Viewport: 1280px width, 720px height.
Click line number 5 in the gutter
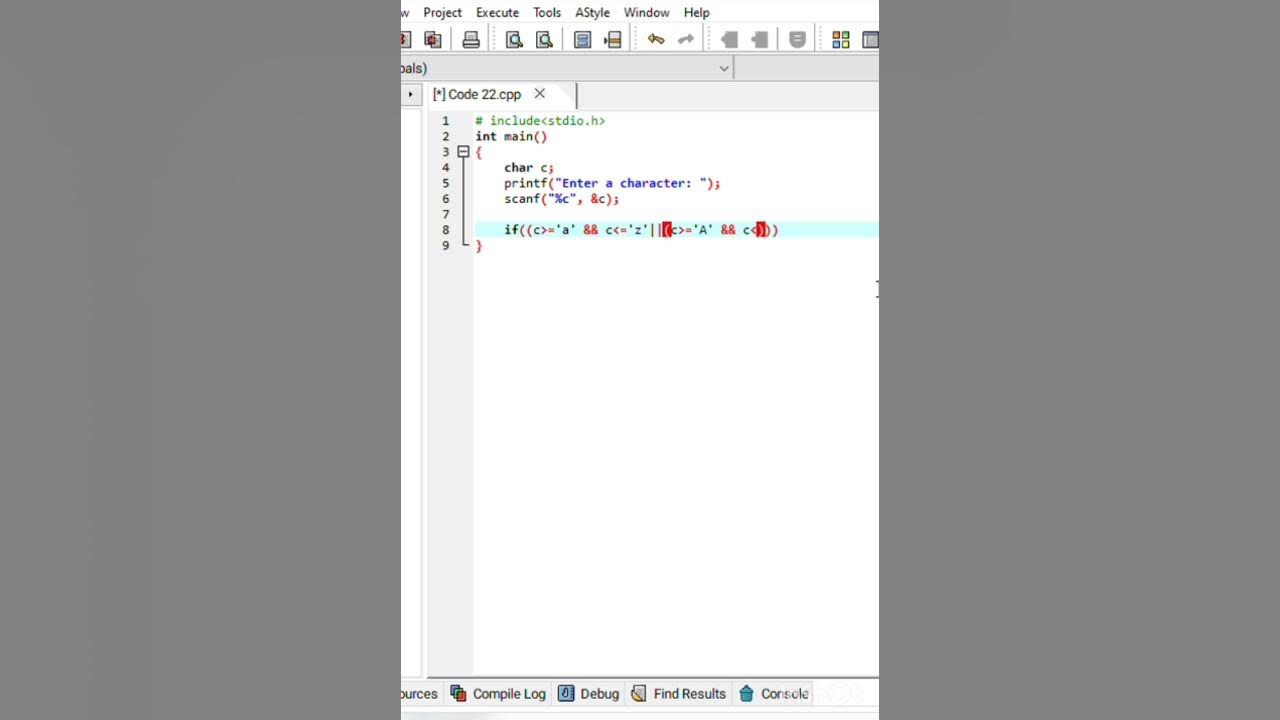click(446, 183)
